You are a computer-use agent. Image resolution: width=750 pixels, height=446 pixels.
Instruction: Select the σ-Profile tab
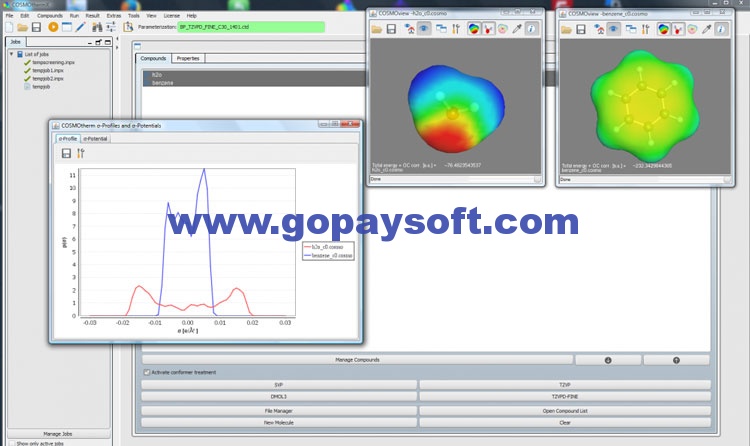(68, 139)
